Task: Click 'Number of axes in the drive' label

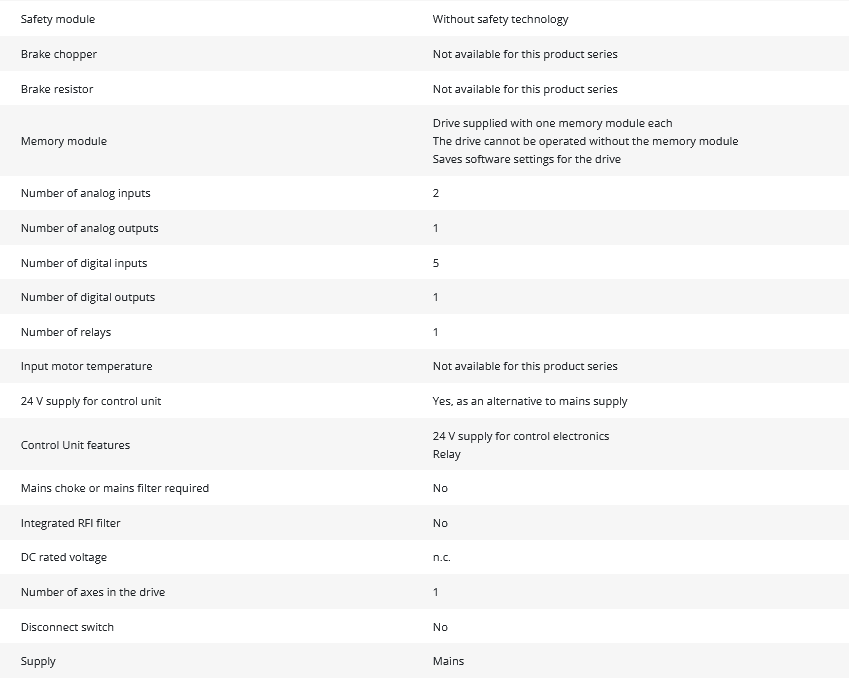Action: point(93,592)
